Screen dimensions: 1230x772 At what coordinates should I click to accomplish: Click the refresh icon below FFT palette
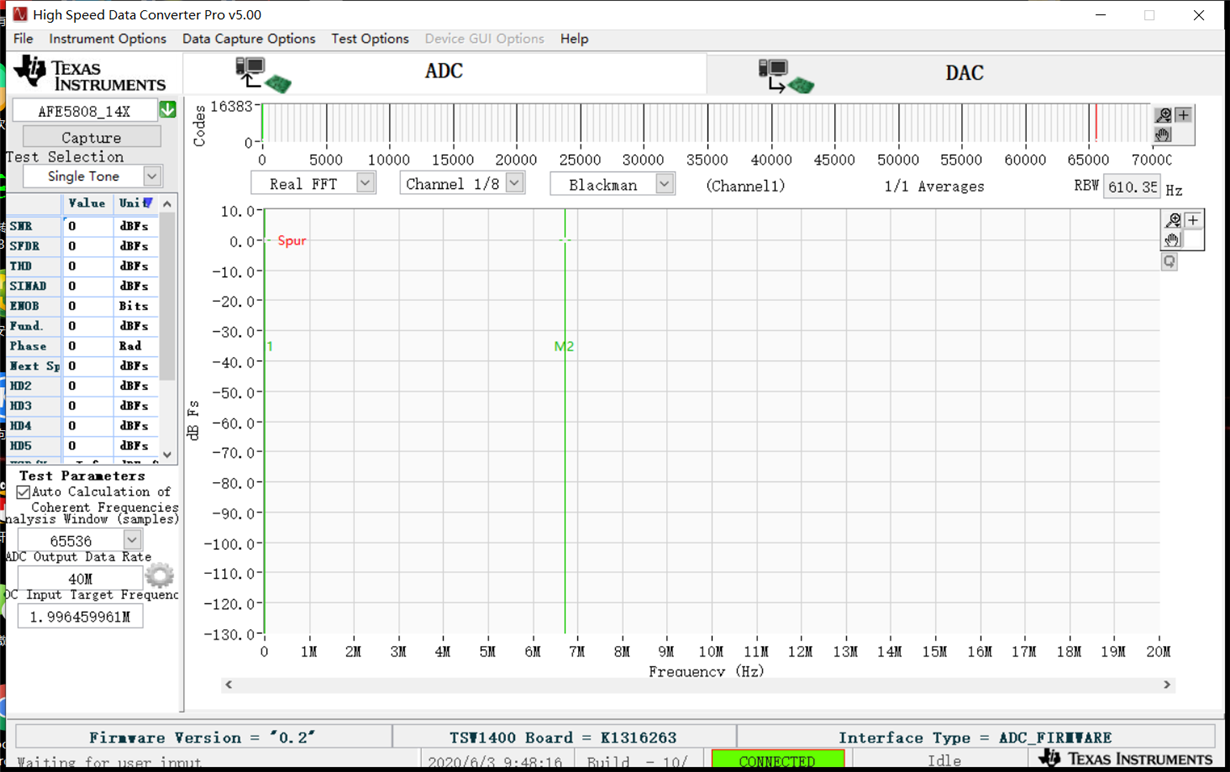tap(1169, 262)
